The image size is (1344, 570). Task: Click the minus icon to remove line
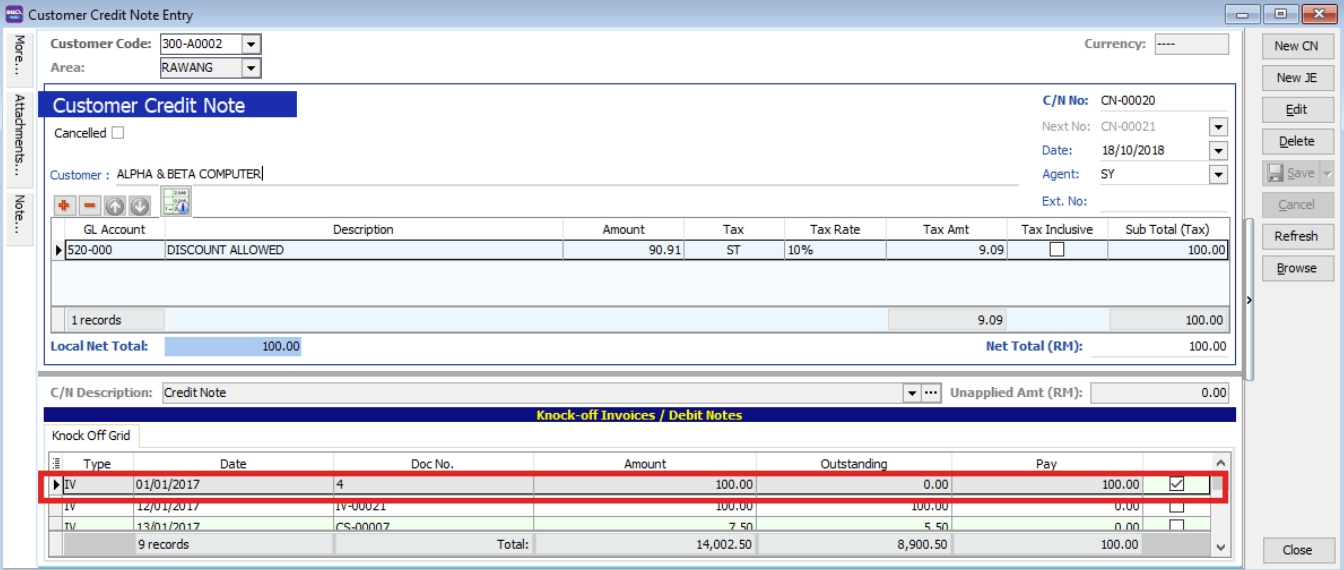(89, 205)
